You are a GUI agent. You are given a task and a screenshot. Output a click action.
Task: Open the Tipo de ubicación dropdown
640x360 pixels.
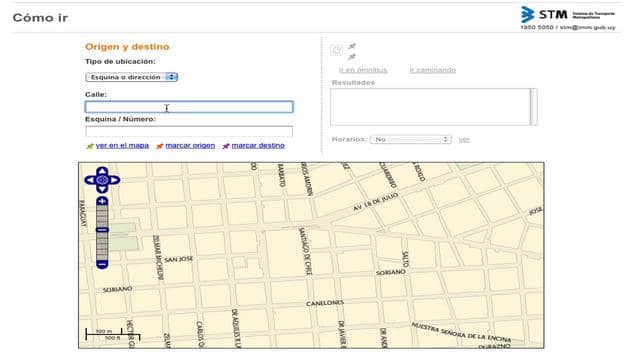[x=131, y=77]
